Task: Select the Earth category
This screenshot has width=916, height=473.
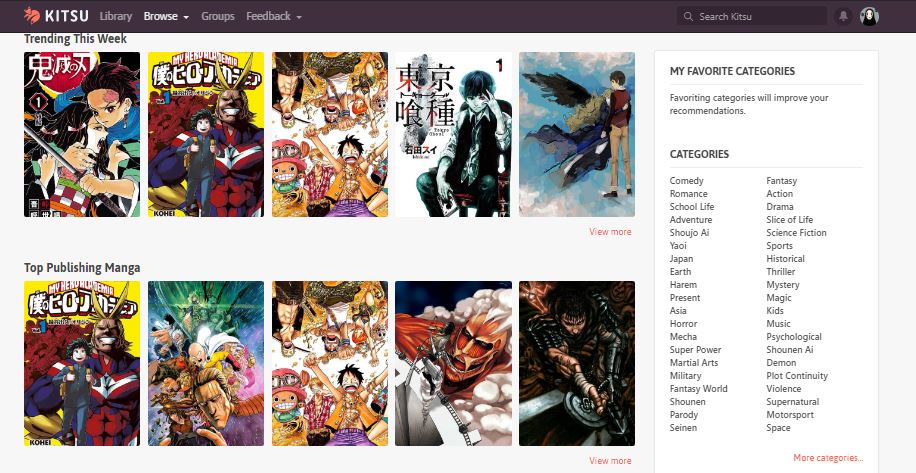Action: coord(680,272)
